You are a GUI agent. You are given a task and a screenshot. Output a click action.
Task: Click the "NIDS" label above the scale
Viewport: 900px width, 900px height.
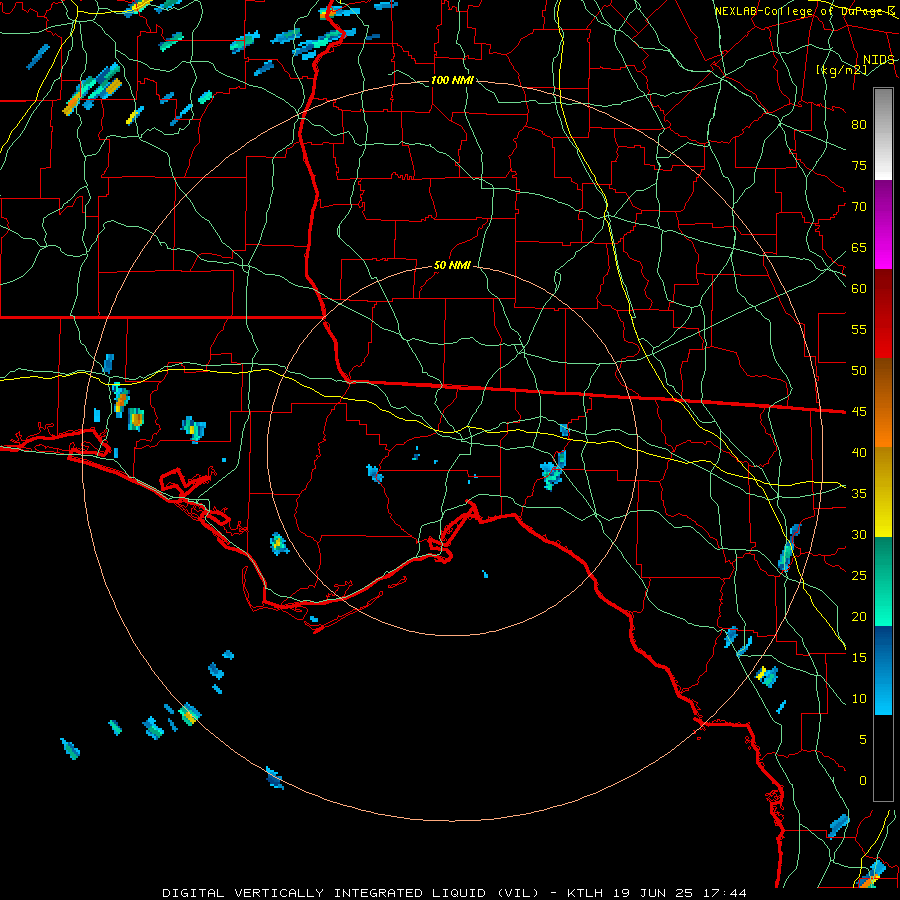[x=878, y=60]
